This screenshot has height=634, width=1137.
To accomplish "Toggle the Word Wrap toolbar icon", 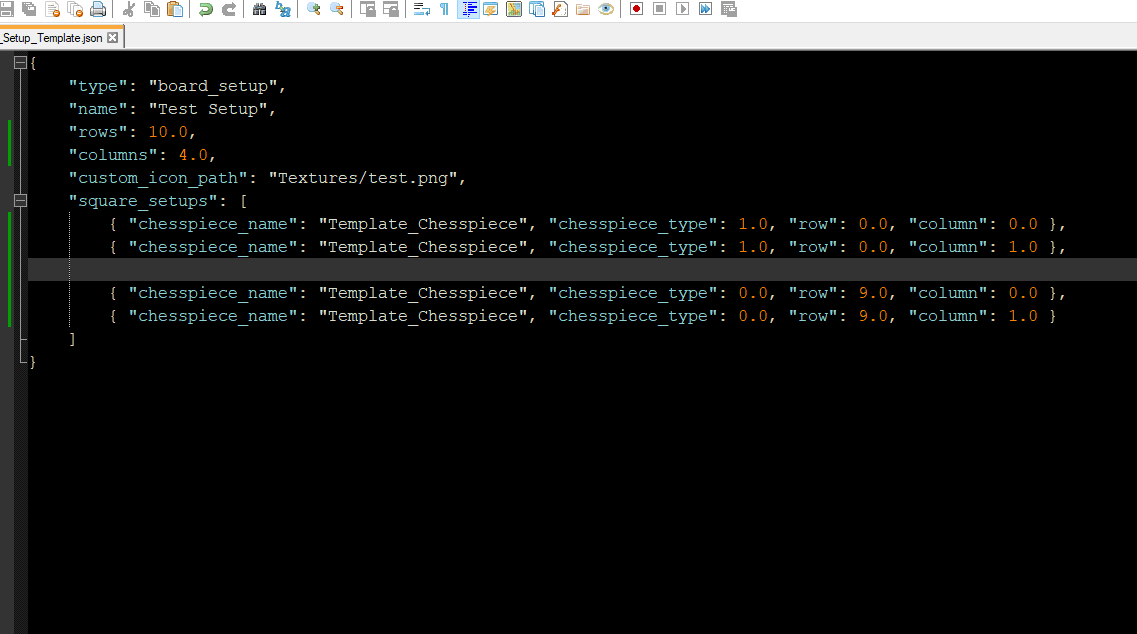I will [x=421, y=9].
